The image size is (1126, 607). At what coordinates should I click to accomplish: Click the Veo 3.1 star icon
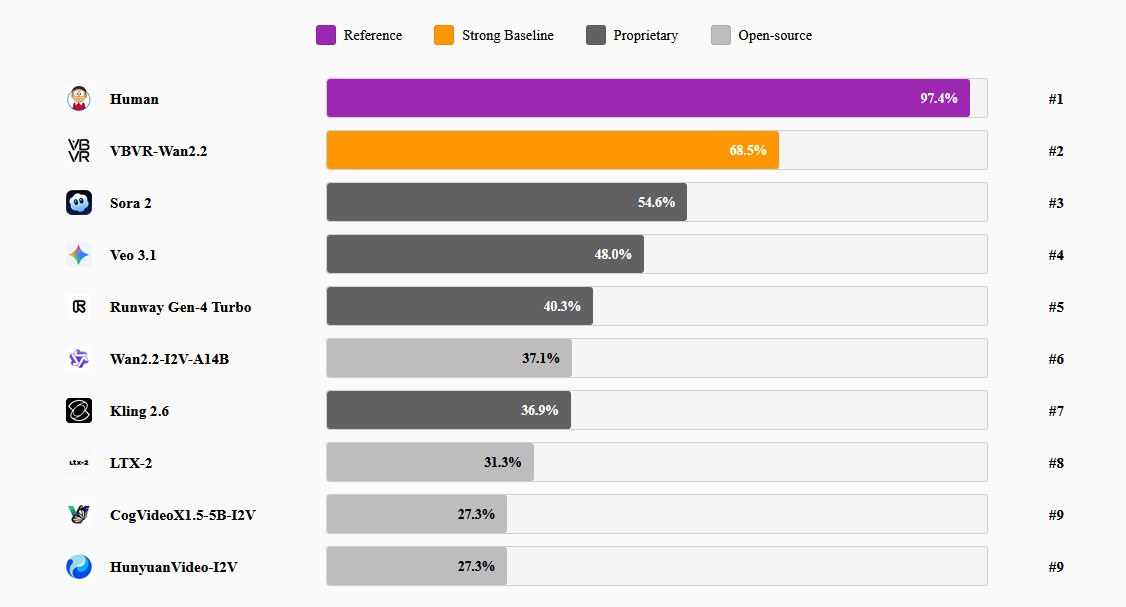click(79, 255)
